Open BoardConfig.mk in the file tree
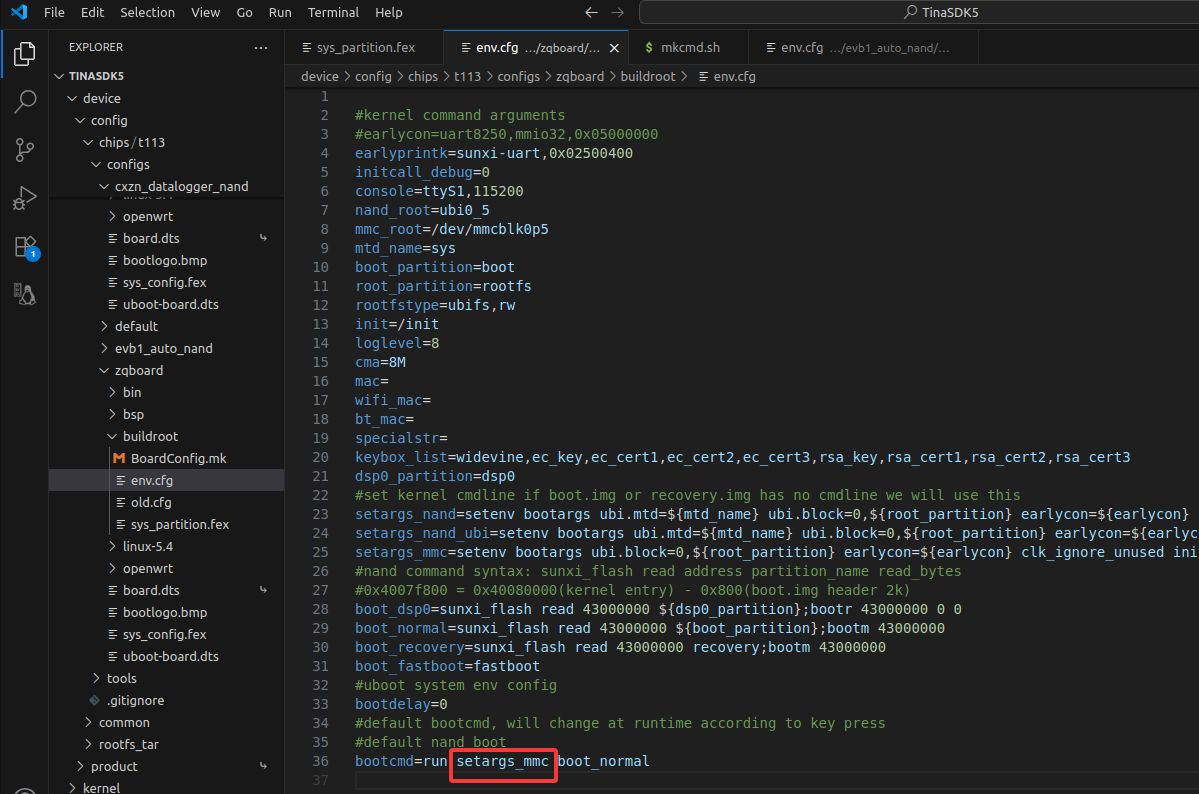 coord(178,458)
